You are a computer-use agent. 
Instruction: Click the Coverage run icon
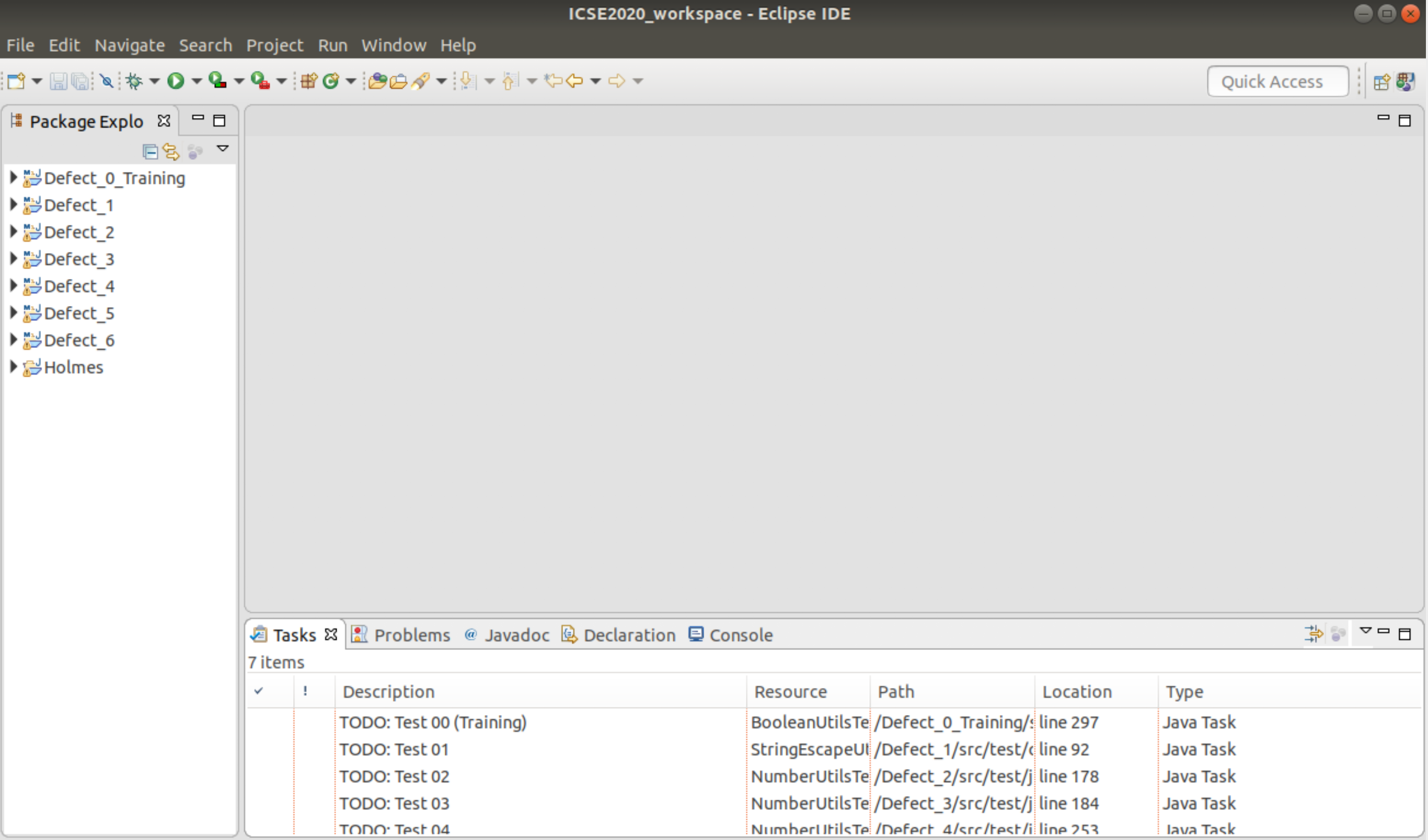pos(217,81)
